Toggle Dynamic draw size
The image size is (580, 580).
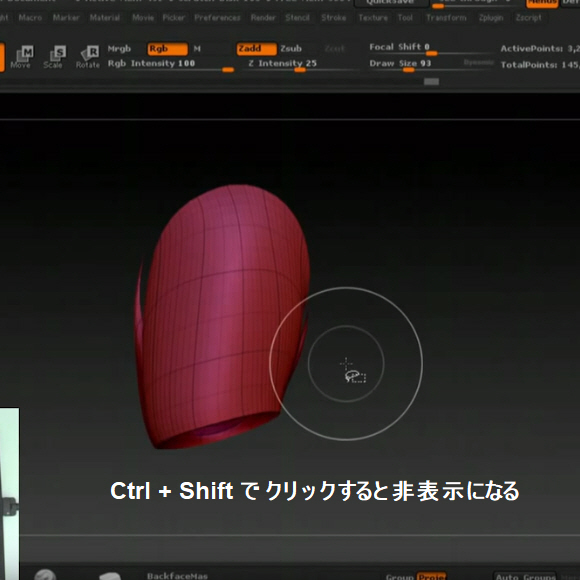coord(479,63)
